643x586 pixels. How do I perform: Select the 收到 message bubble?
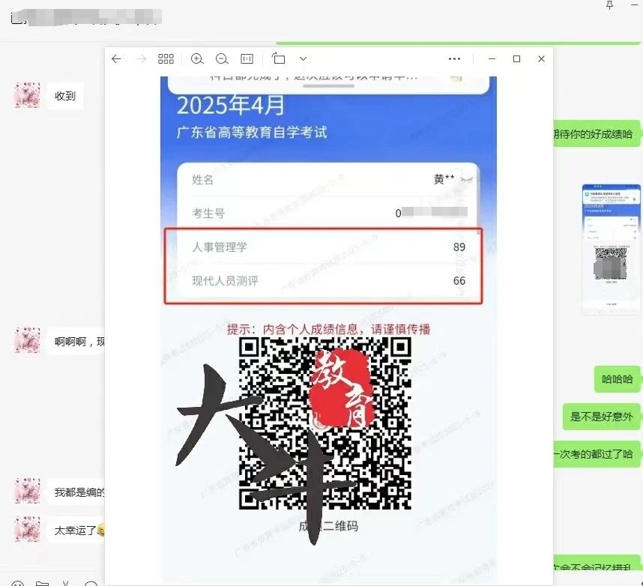tap(65, 96)
